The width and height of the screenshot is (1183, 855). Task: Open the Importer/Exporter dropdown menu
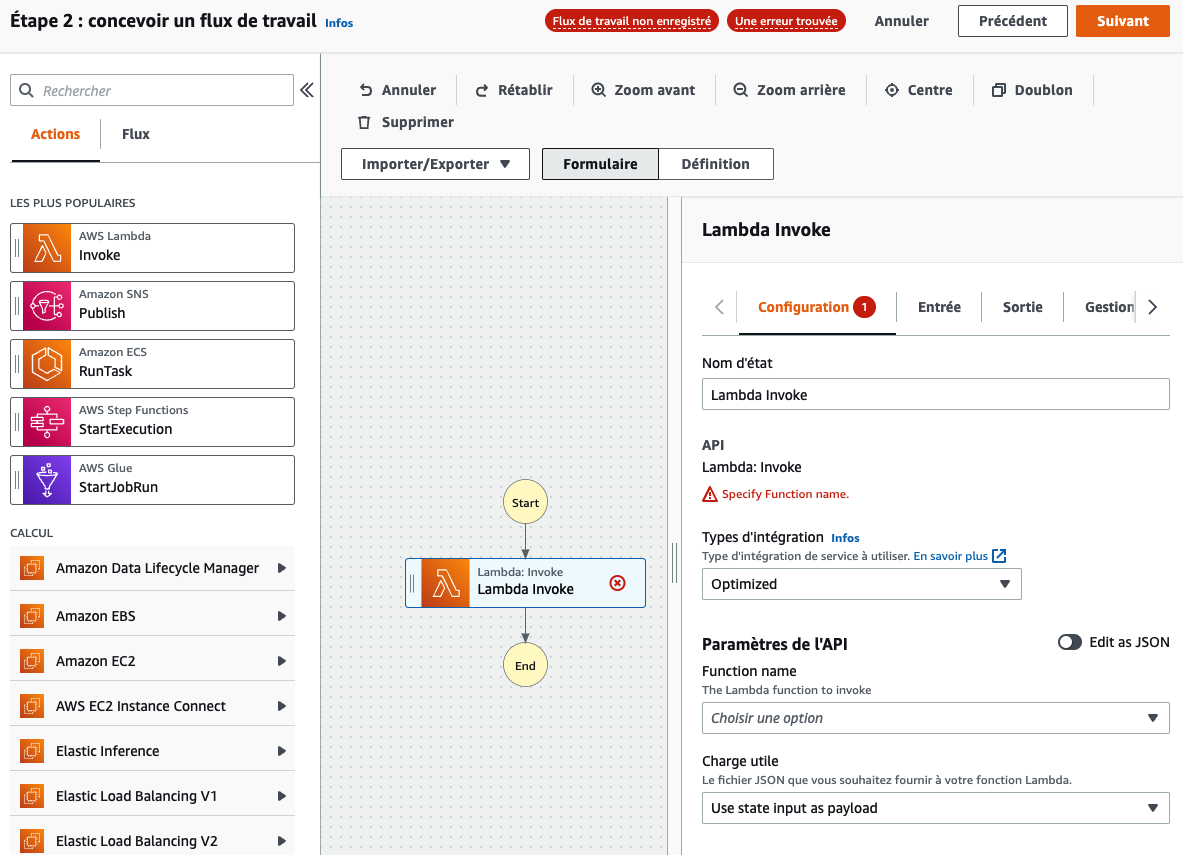click(x=435, y=164)
